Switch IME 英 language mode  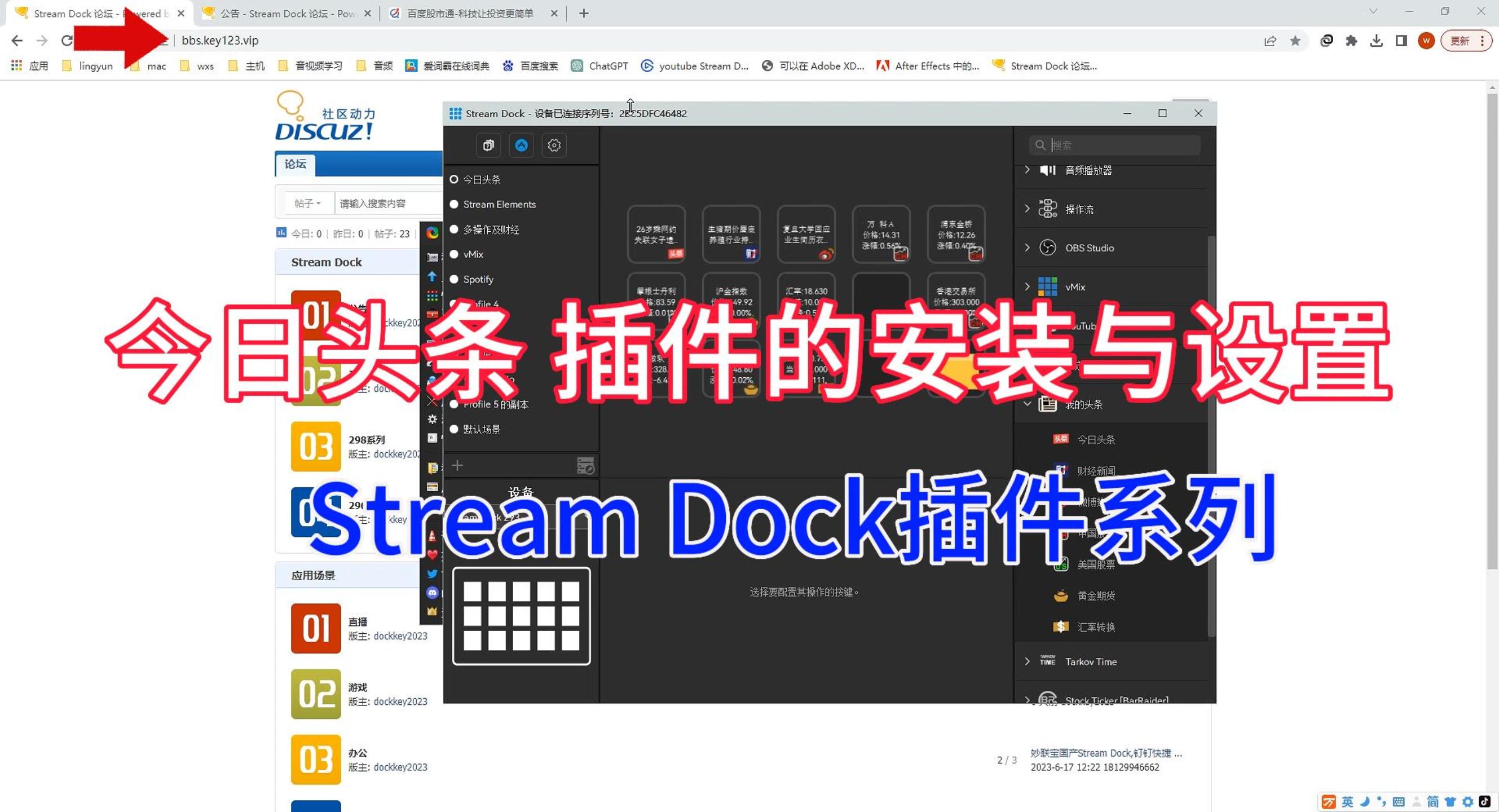click(x=1347, y=801)
